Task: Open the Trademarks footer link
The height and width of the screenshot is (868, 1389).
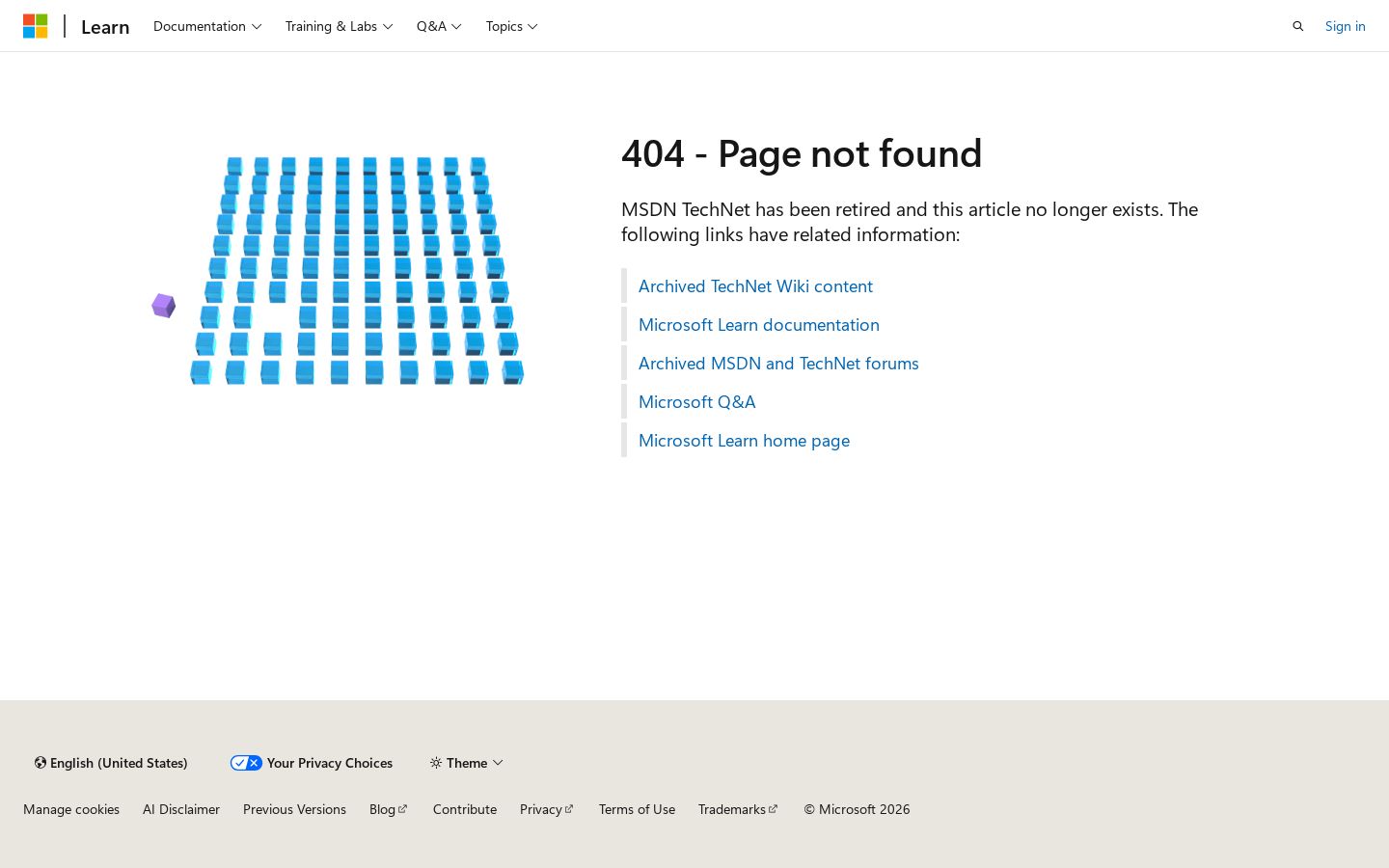Action: 738,809
